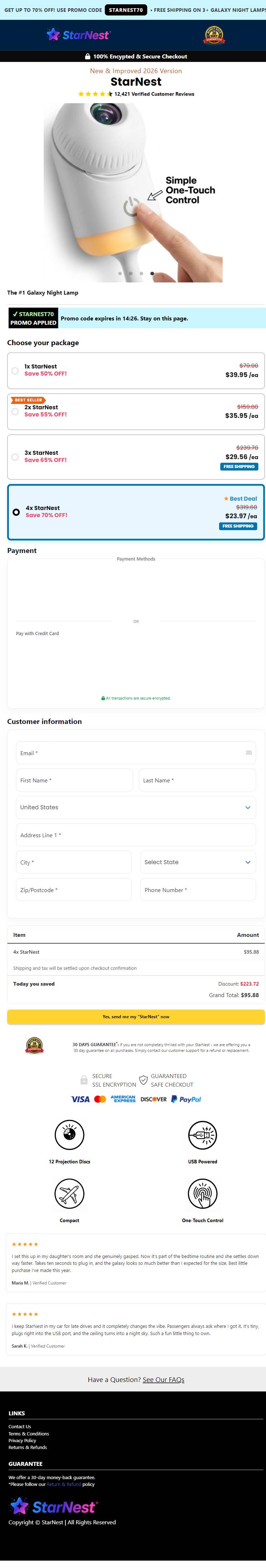Image resolution: width=266 pixels, height=1568 pixels.
Task: Select third carousel dot under product image
Action: point(141,273)
